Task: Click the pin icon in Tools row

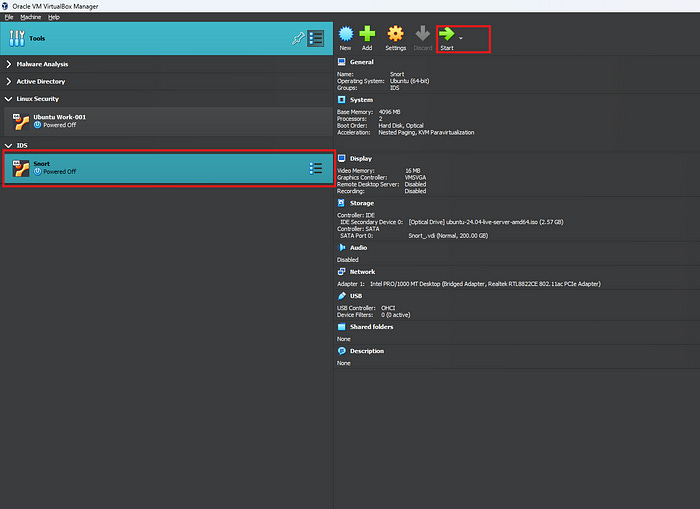Action: point(298,38)
